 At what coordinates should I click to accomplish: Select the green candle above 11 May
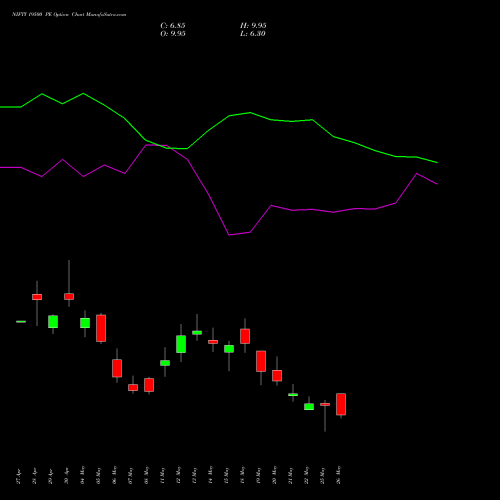coord(165,363)
